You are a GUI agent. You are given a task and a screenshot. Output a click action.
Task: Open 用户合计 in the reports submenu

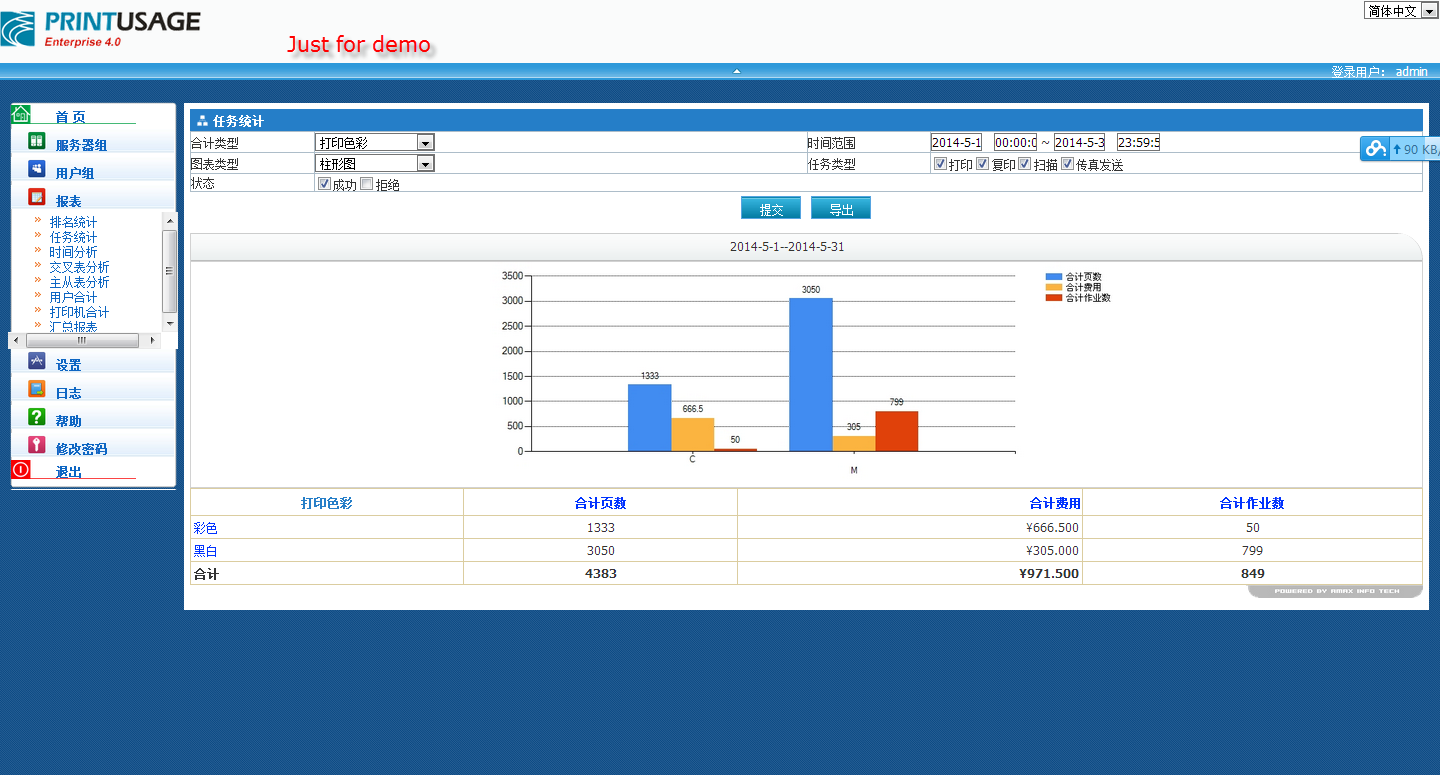tap(74, 297)
